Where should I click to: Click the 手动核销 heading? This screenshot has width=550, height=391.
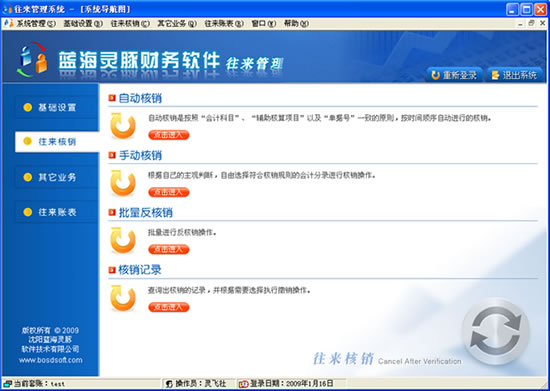pyautogui.click(x=140, y=155)
